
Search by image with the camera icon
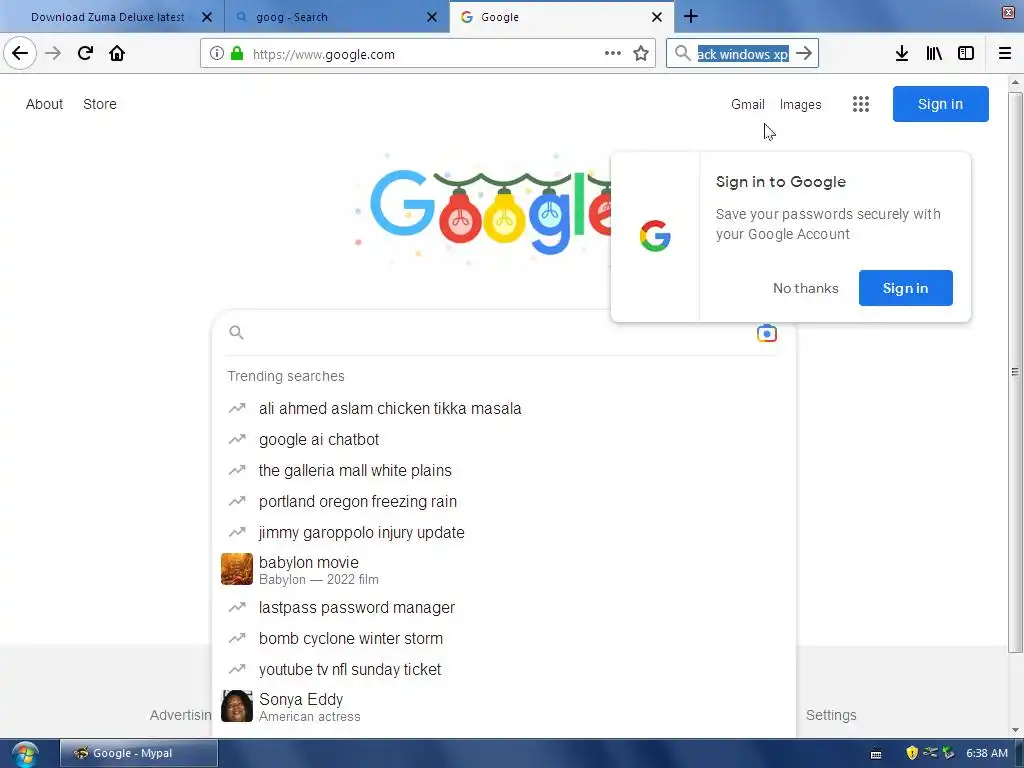coord(767,333)
